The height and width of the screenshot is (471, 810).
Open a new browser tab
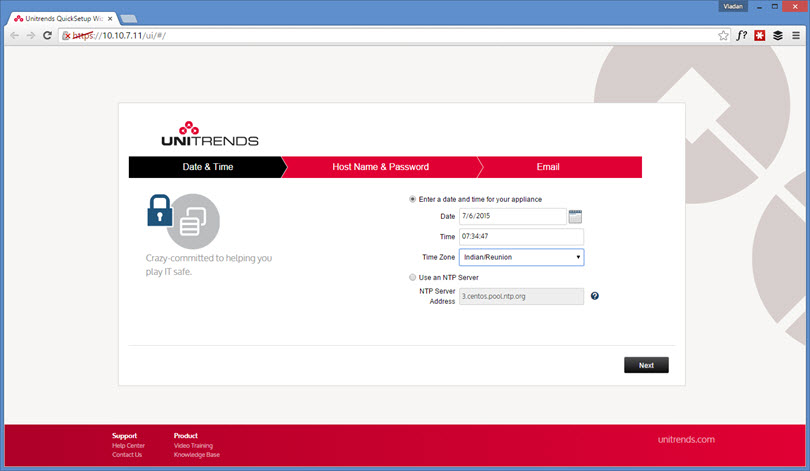point(128,19)
